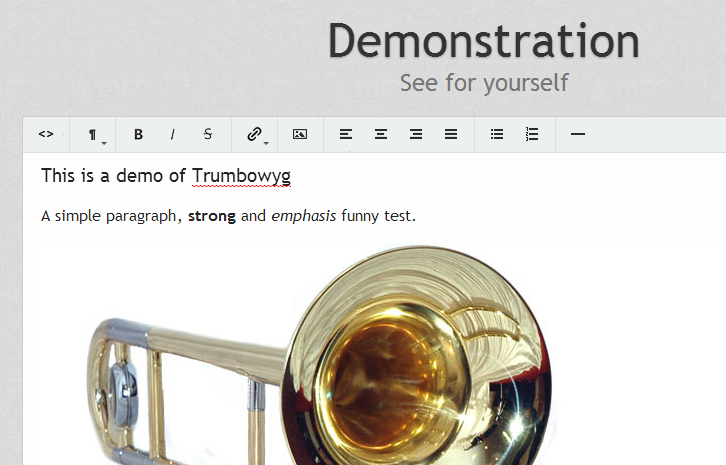Center align the text
Screen dimensions: 726x465
381,134
